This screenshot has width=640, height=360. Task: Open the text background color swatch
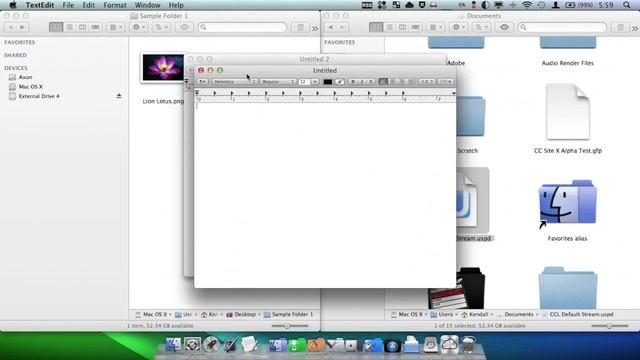pyautogui.click(x=340, y=82)
